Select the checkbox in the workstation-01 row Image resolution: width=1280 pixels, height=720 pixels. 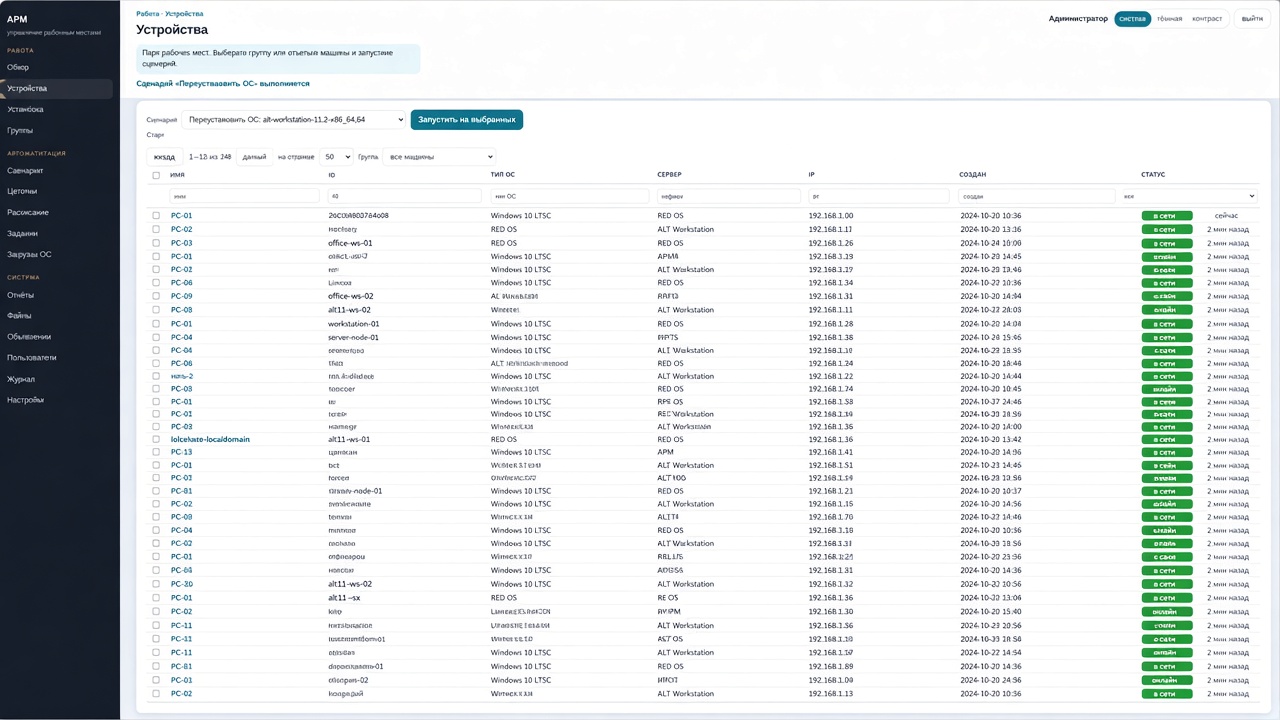[156, 324]
